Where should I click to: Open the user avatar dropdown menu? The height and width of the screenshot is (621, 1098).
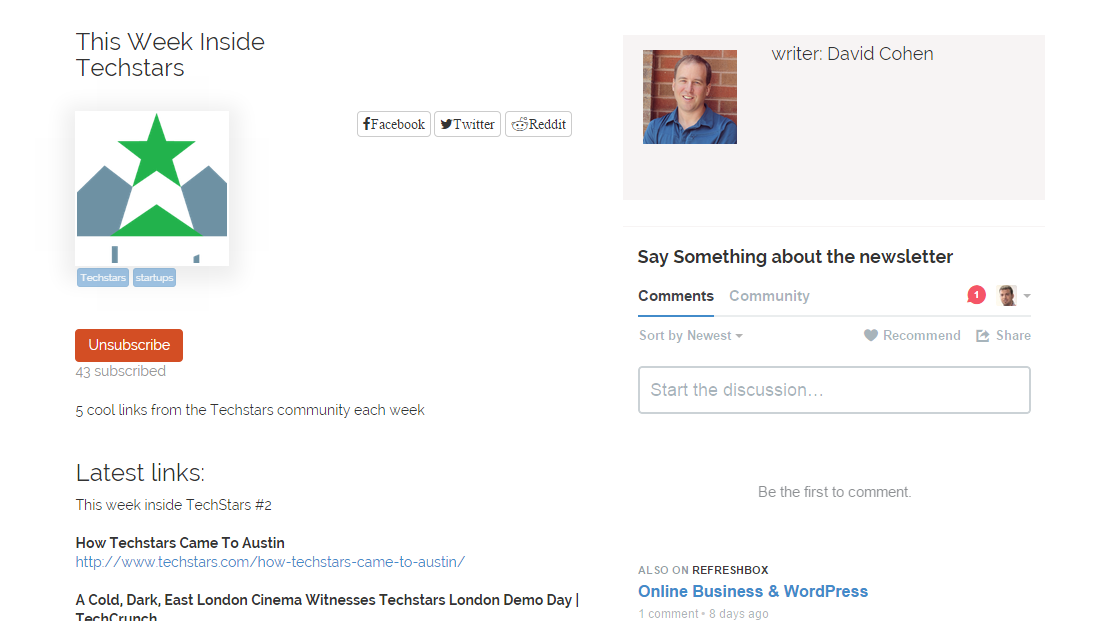point(1014,296)
